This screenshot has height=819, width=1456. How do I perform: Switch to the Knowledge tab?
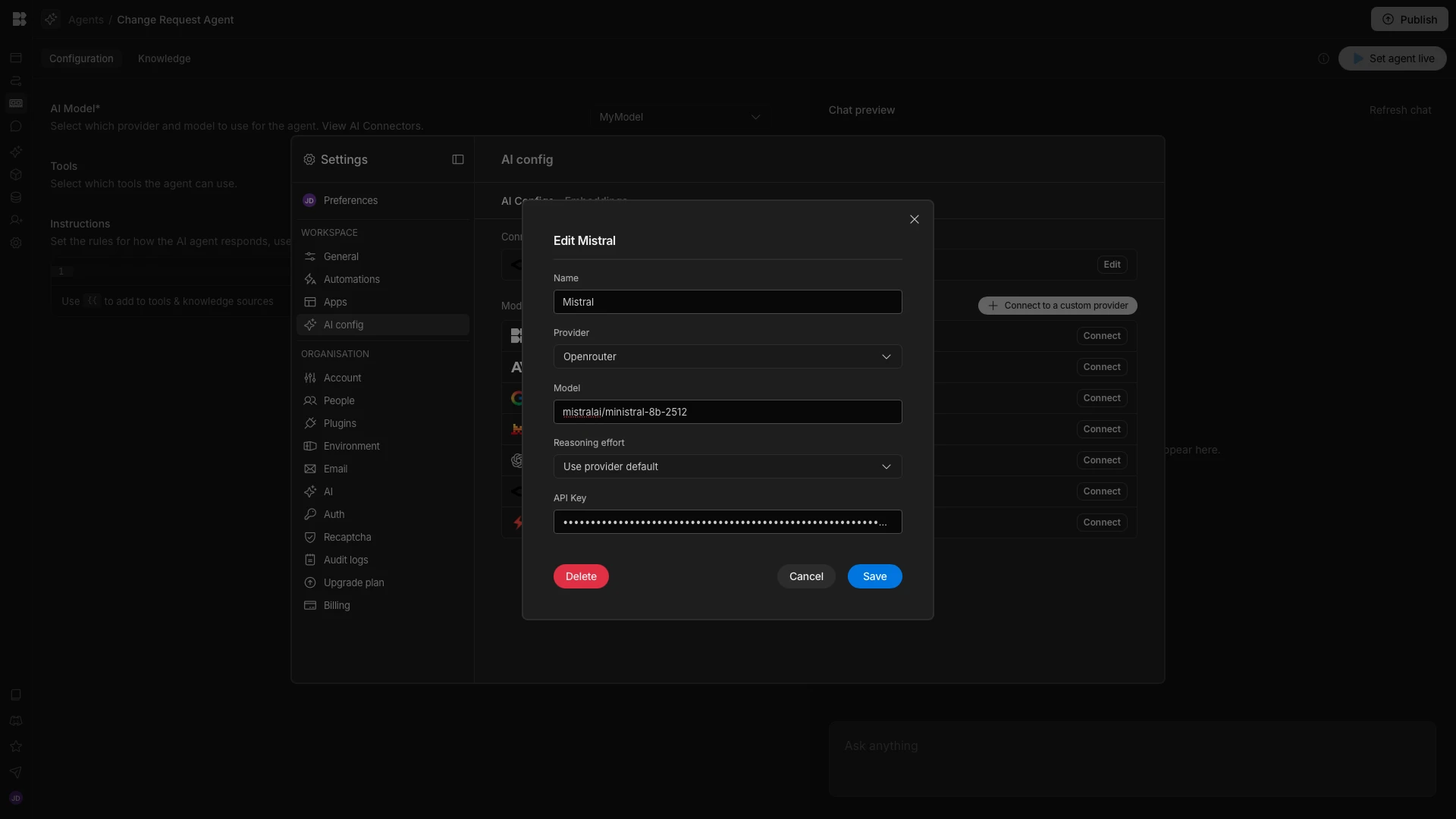pyautogui.click(x=164, y=58)
